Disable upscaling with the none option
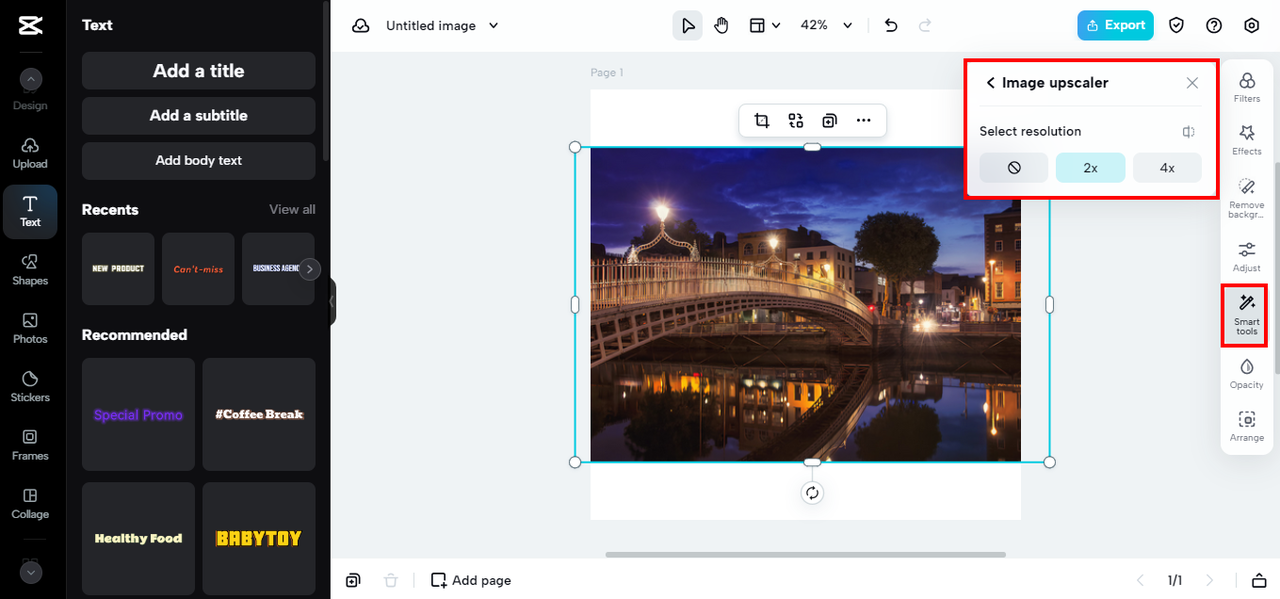This screenshot has height=599, width=1280. click(1013, 168)
